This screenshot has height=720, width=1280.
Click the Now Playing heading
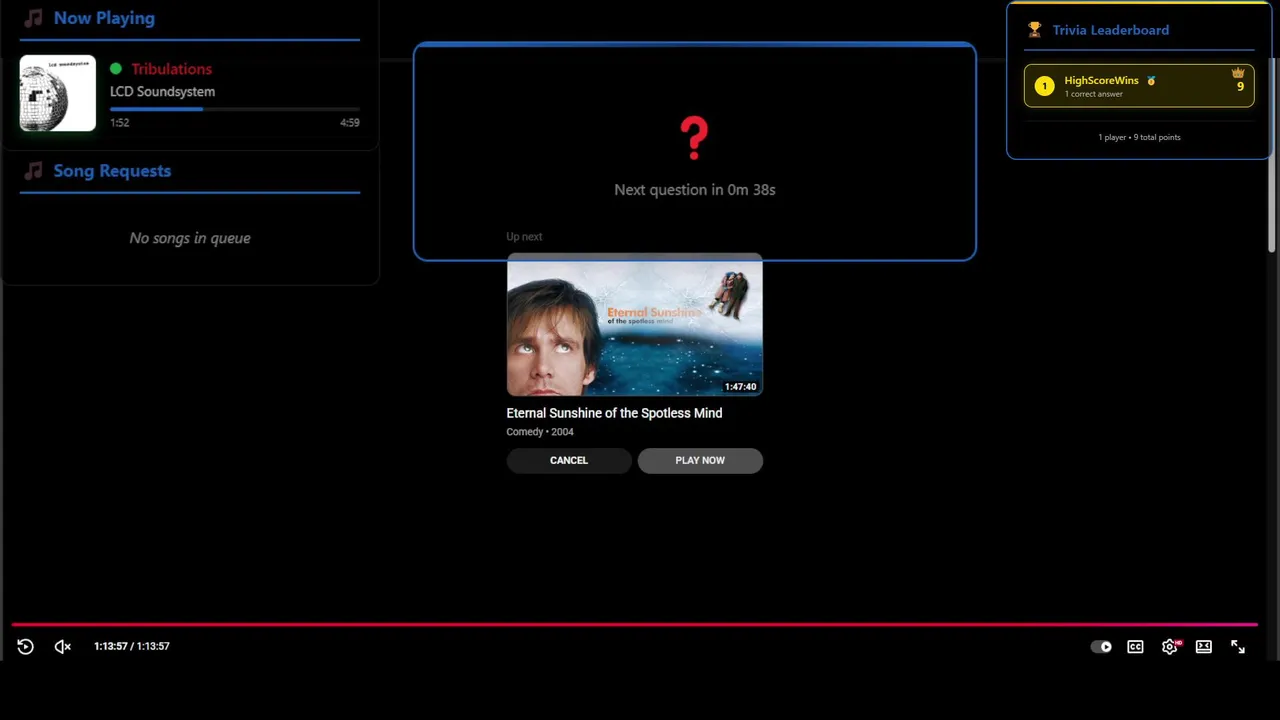coord(104,18)
